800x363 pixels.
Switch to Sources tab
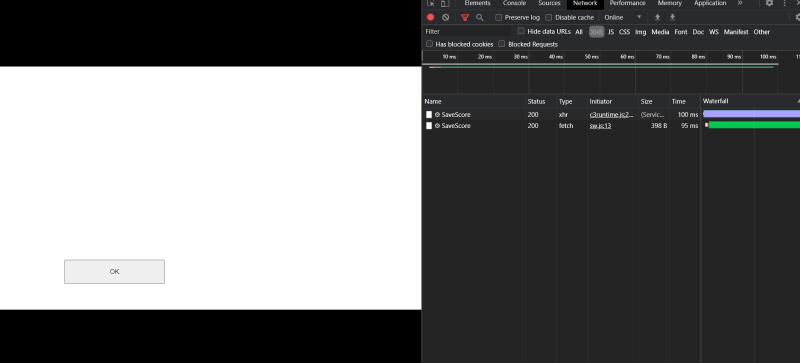(549, 3)
